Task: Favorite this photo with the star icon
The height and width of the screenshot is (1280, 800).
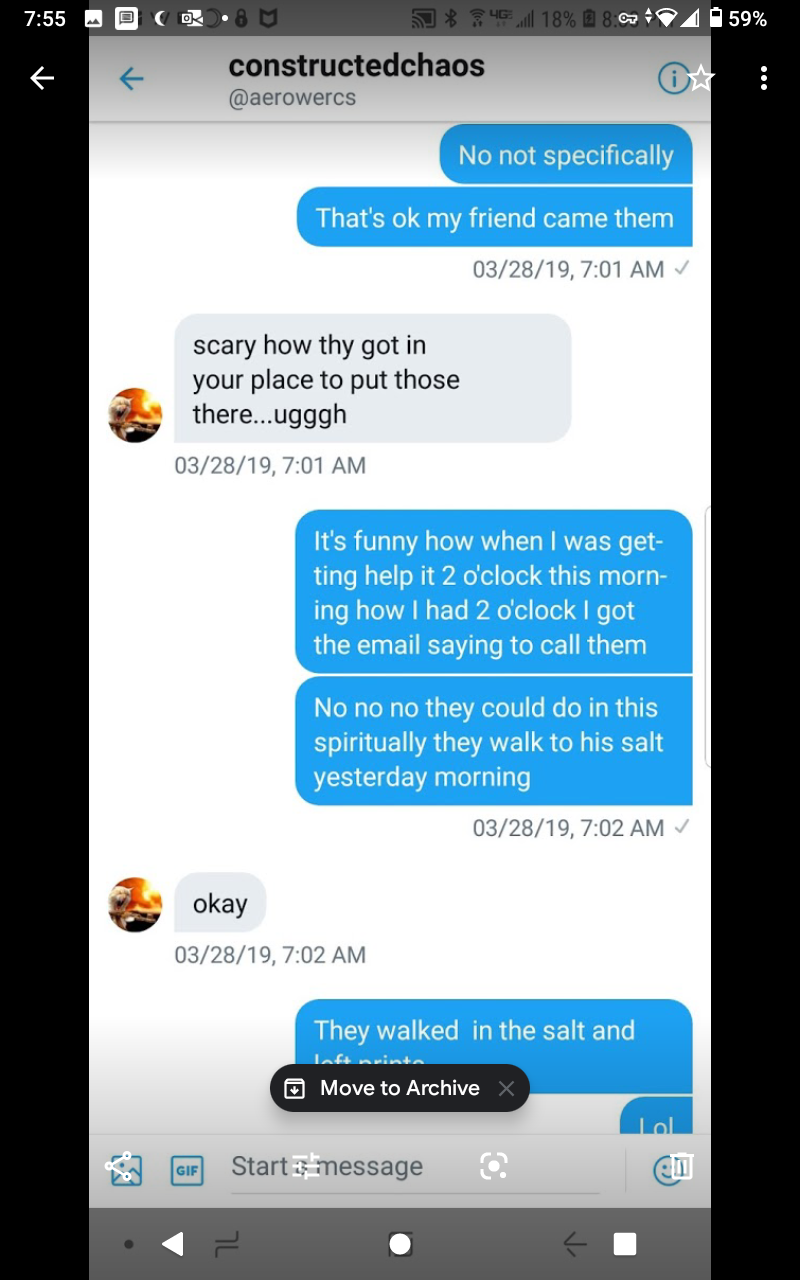Action: coord(702,78)
